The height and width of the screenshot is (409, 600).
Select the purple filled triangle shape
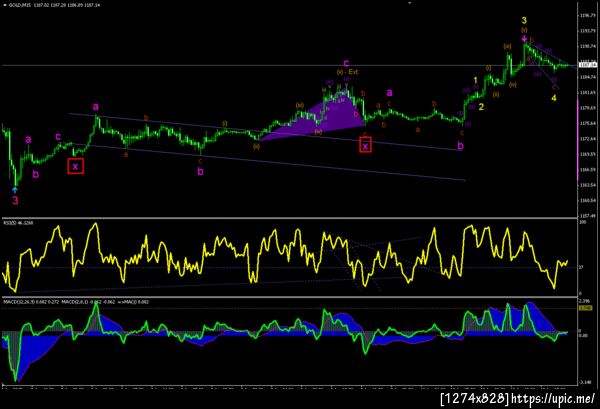pyautogui.click(x=326, y=119)
